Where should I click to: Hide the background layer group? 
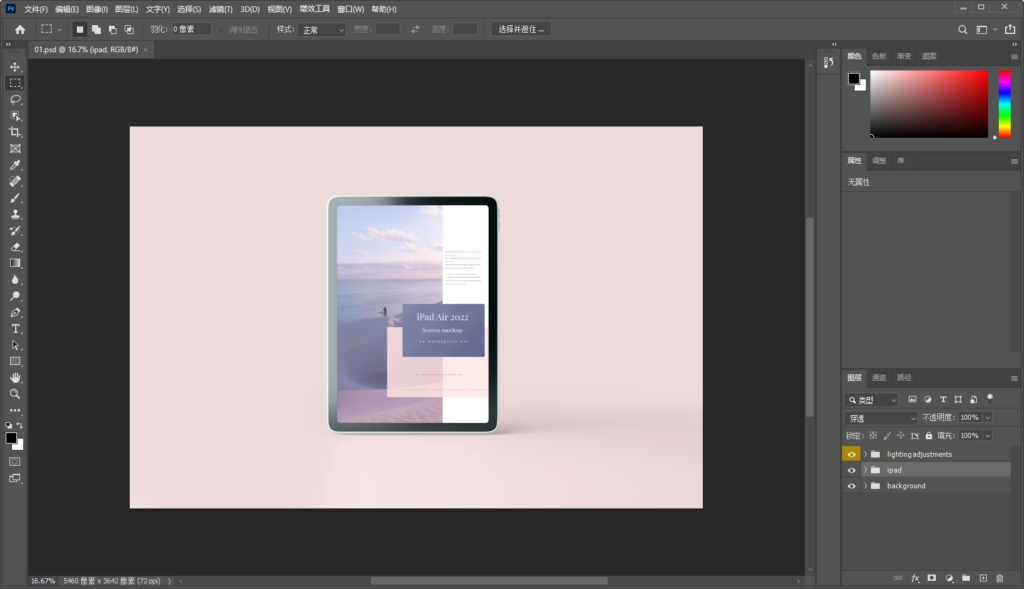point(851,486)
